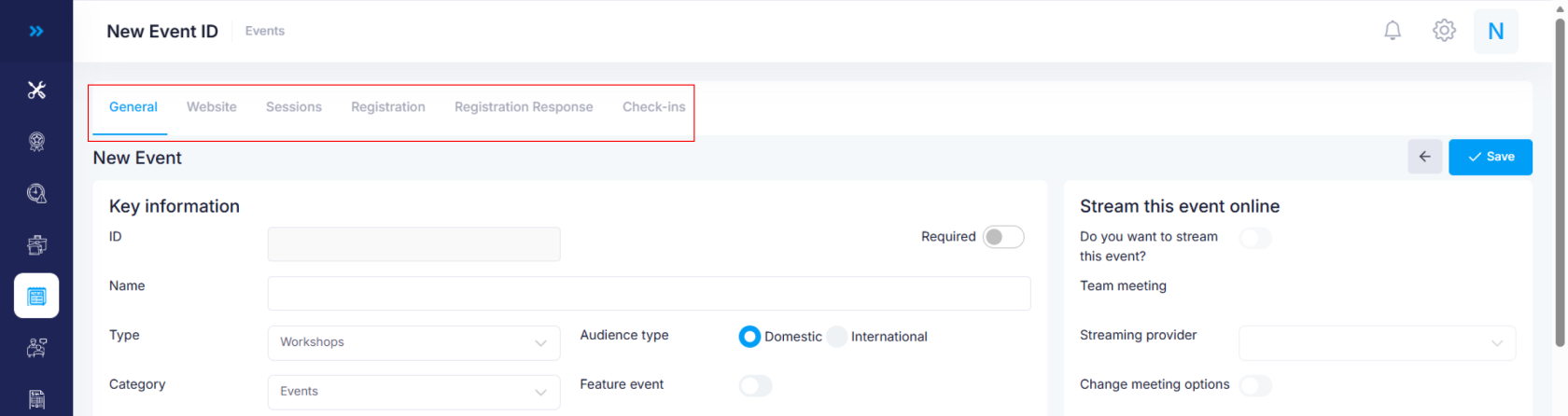Select the International audience type
Screen dimensions: 1568x416
[838, 337]
